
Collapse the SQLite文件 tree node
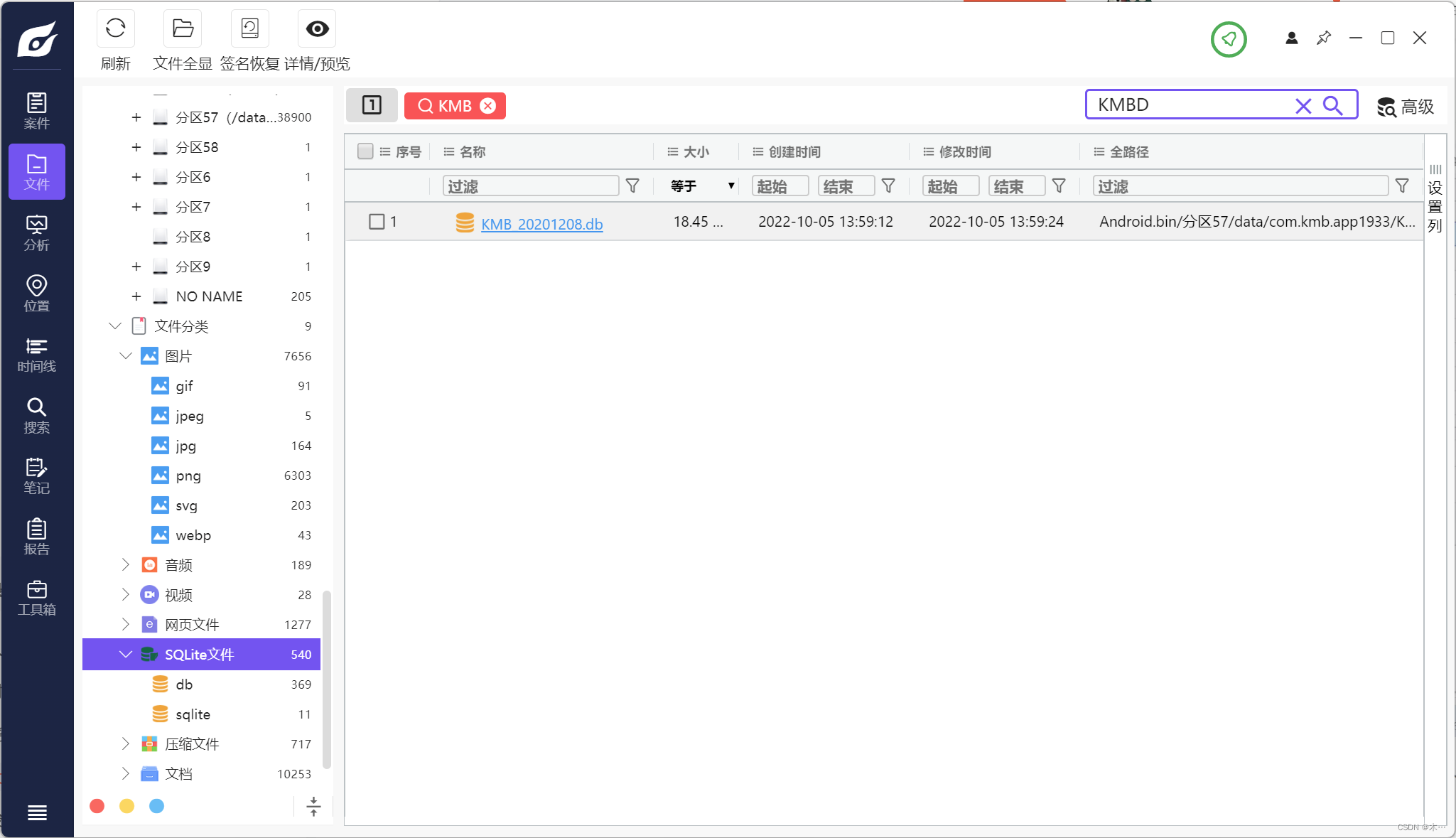[126, 654]
